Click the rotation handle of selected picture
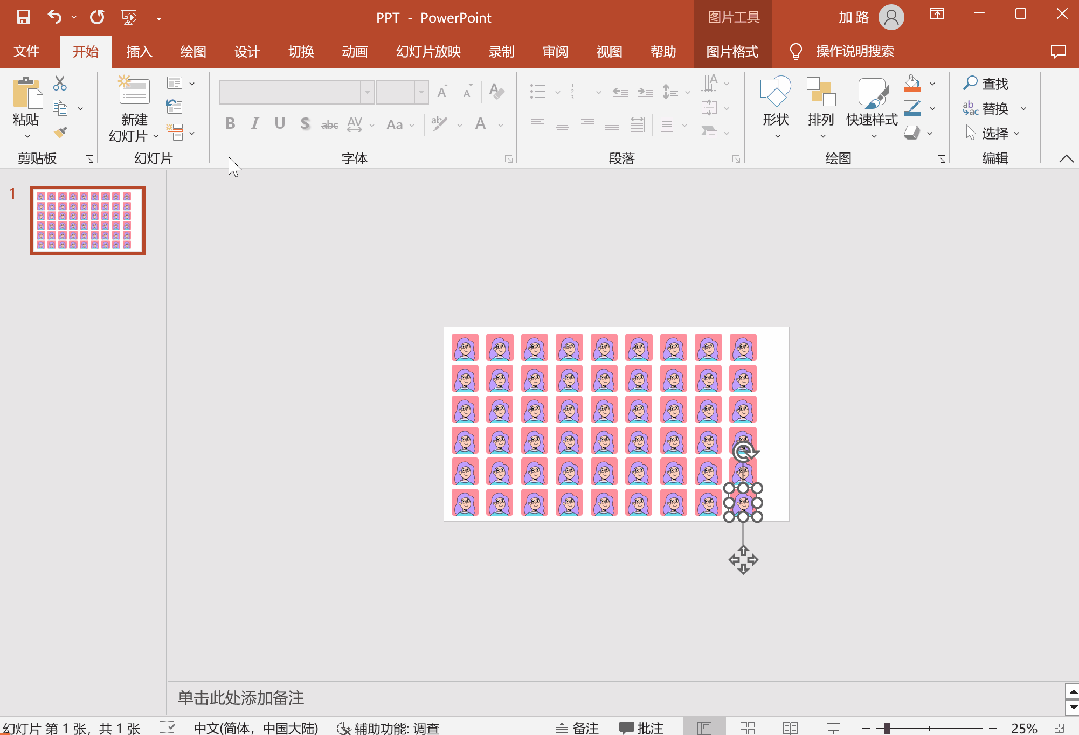 (745, 453)
